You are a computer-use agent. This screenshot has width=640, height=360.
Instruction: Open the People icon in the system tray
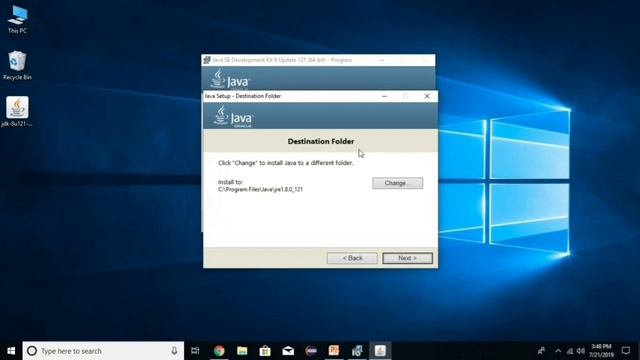point(541,351)
